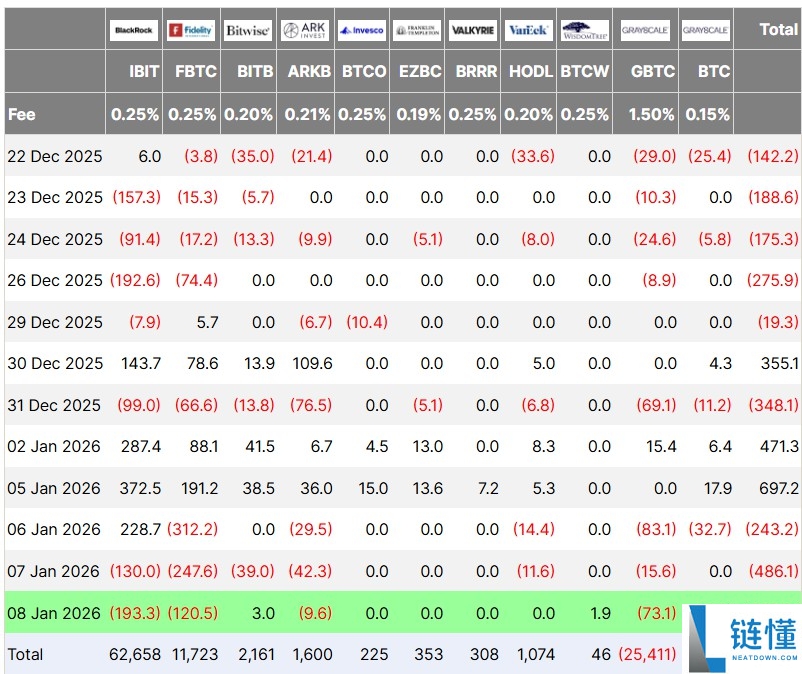802x674 pixels.
Task: Select the 31 Dec 2025 date cell
Action: (54, 405)
